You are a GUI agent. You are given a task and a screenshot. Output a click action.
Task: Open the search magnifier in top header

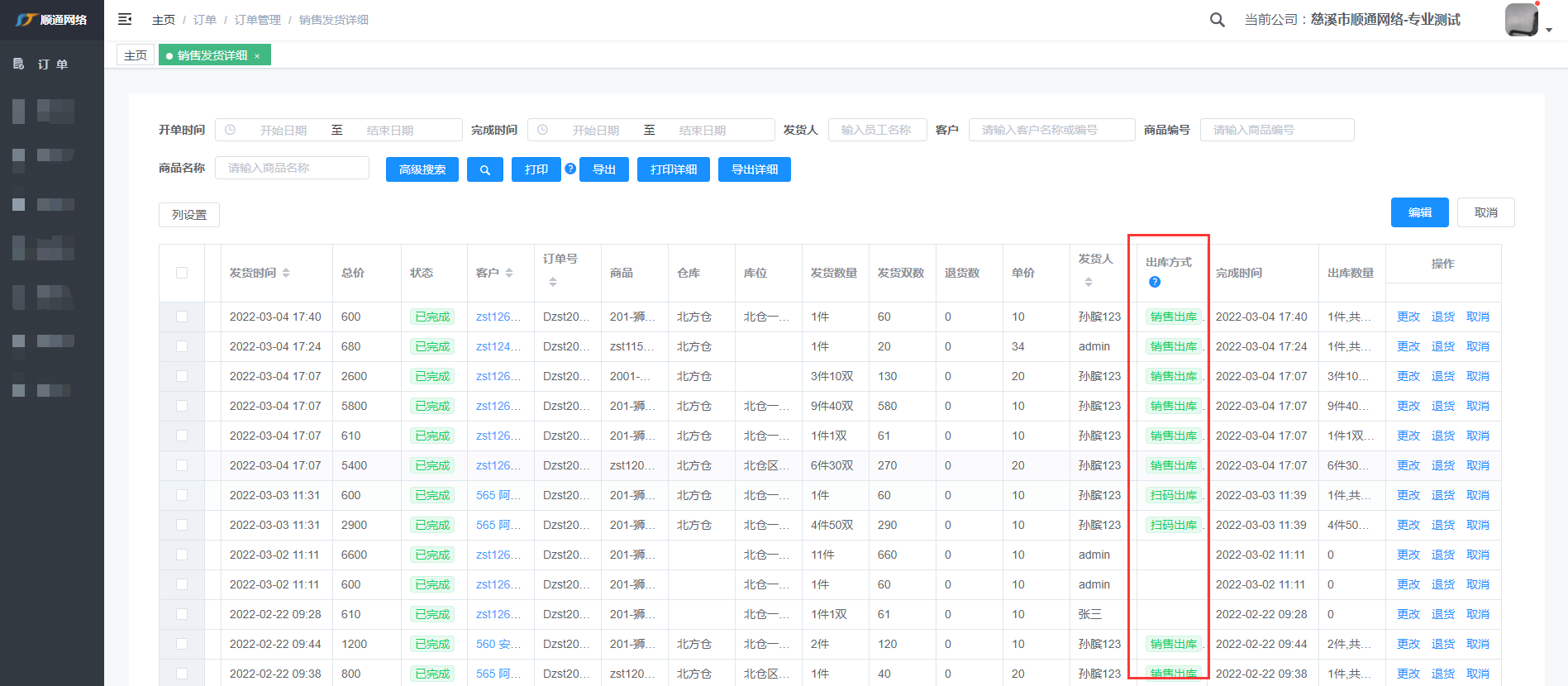point(1217,20)
